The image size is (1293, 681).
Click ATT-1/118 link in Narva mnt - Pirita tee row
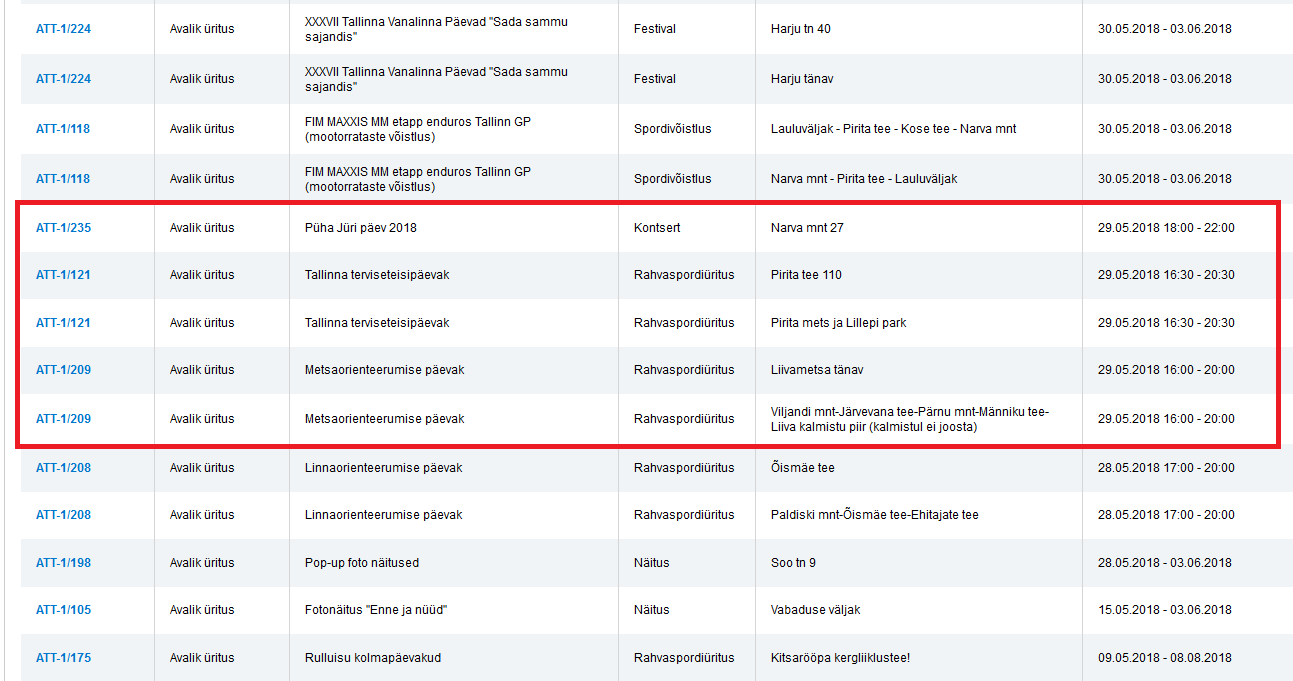coord(63,179)
